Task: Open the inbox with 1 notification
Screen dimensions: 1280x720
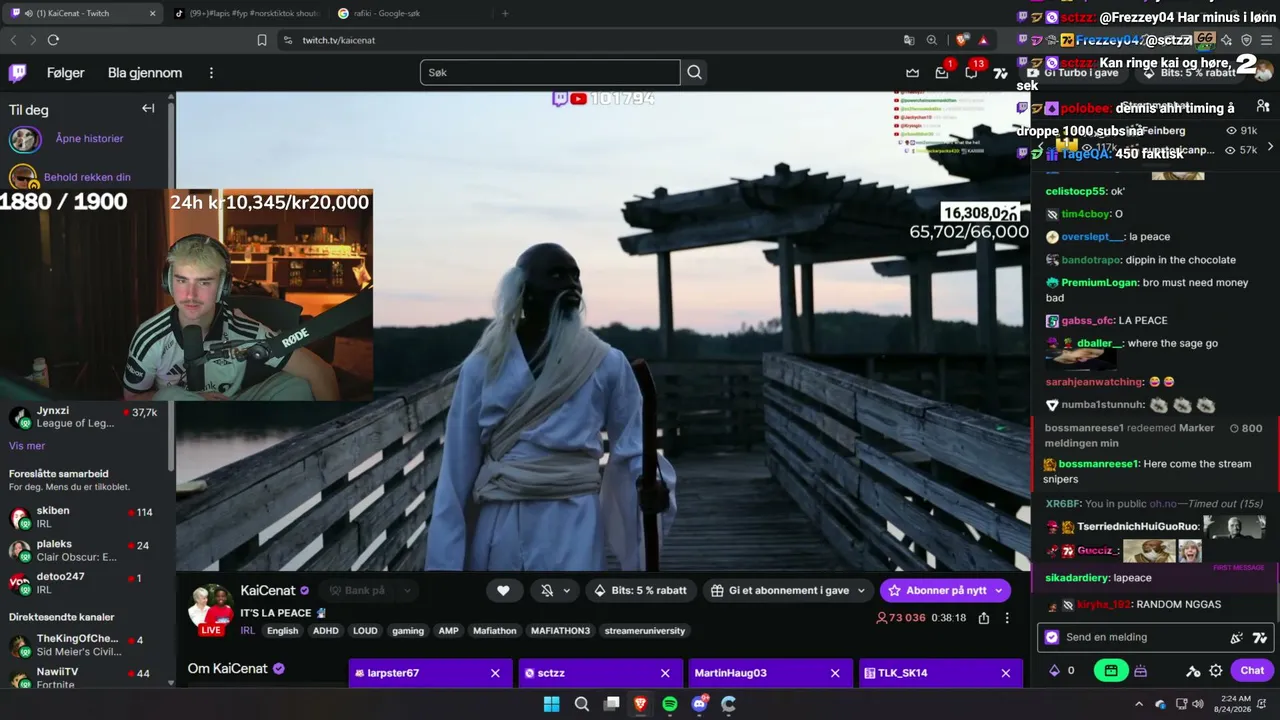Action: 942,73
